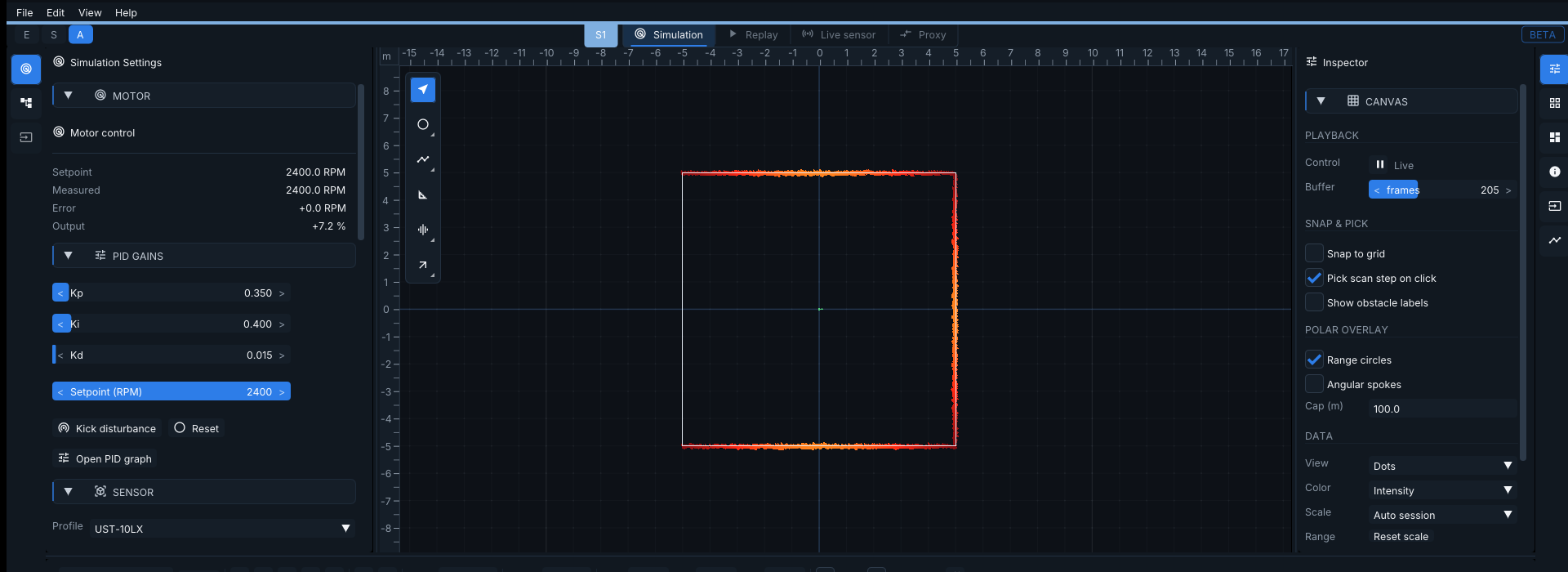1568x572 pixels.
Task: Decrease Setpoint RPM with left arrow
Action: 60,392
